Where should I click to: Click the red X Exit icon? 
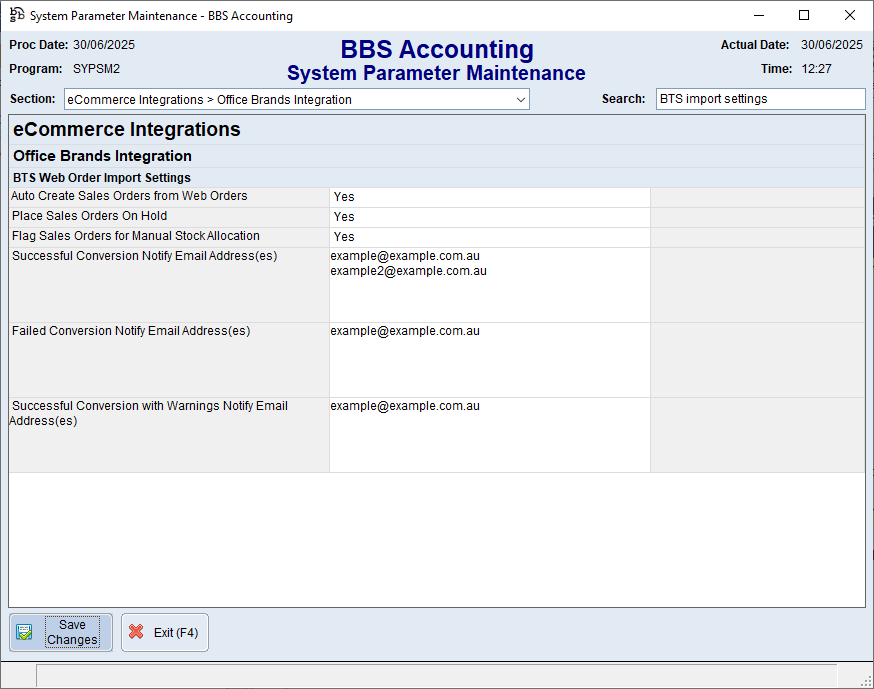[137, 632]
